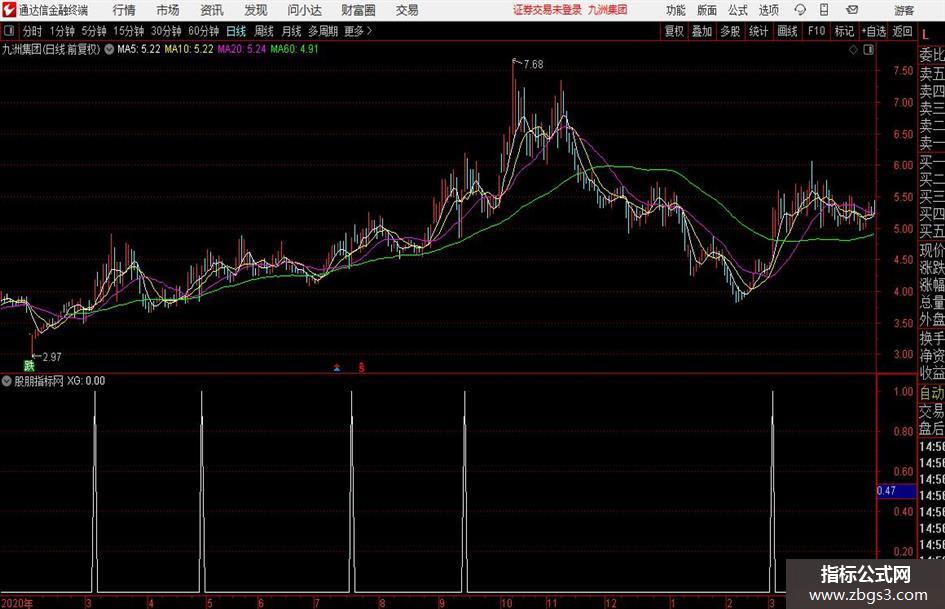Click the 返回 back button
The image size is (945, 609).
(x=902, y=31)
